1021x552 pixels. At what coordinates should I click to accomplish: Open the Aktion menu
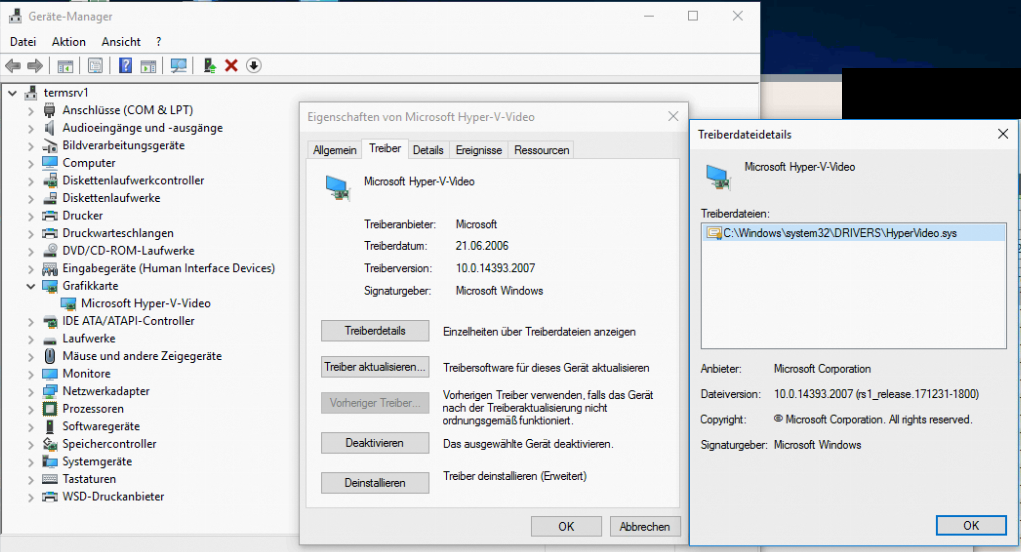click(x=68, y=42)
